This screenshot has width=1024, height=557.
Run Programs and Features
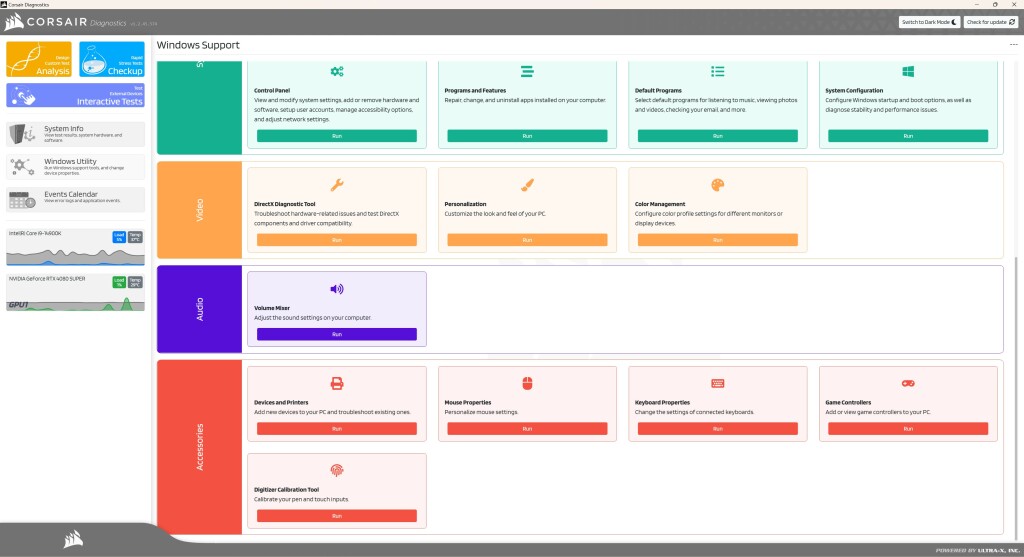pos(527,136)
